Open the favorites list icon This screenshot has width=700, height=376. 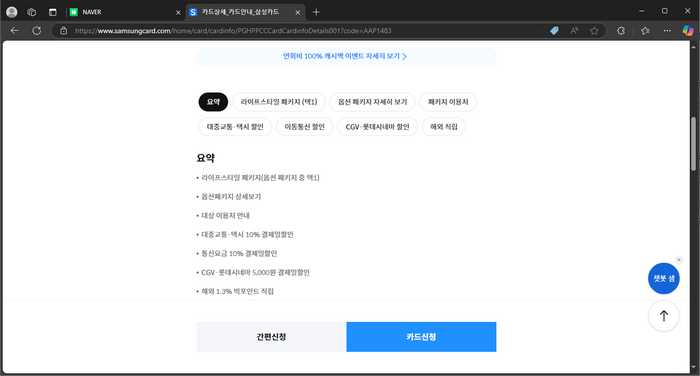pos(645,31)
